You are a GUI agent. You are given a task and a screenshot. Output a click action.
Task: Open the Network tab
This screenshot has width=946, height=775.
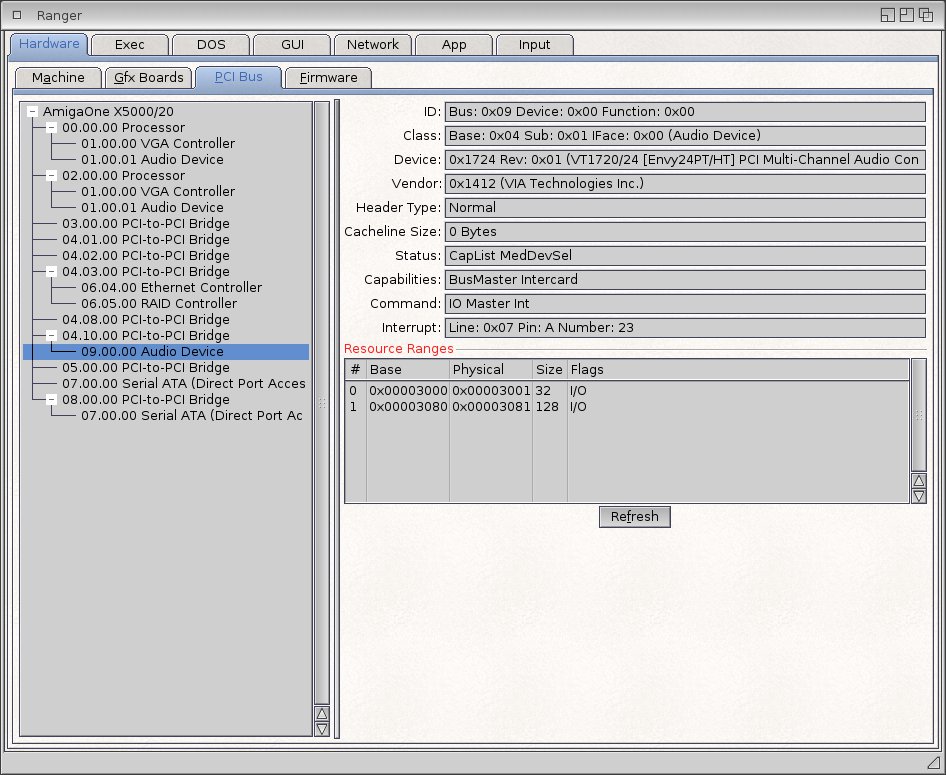(372, 45)
